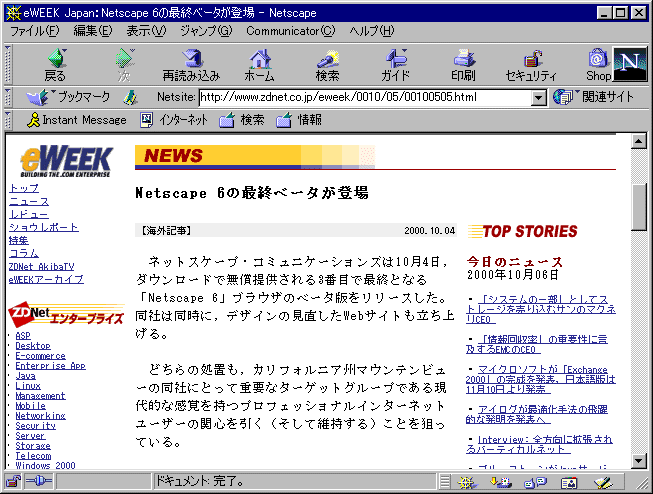This screenshot has width=653, height=494.
Task: Print the page with 印刷 icon
Action: pyautogui.click(x=463, y=65)
